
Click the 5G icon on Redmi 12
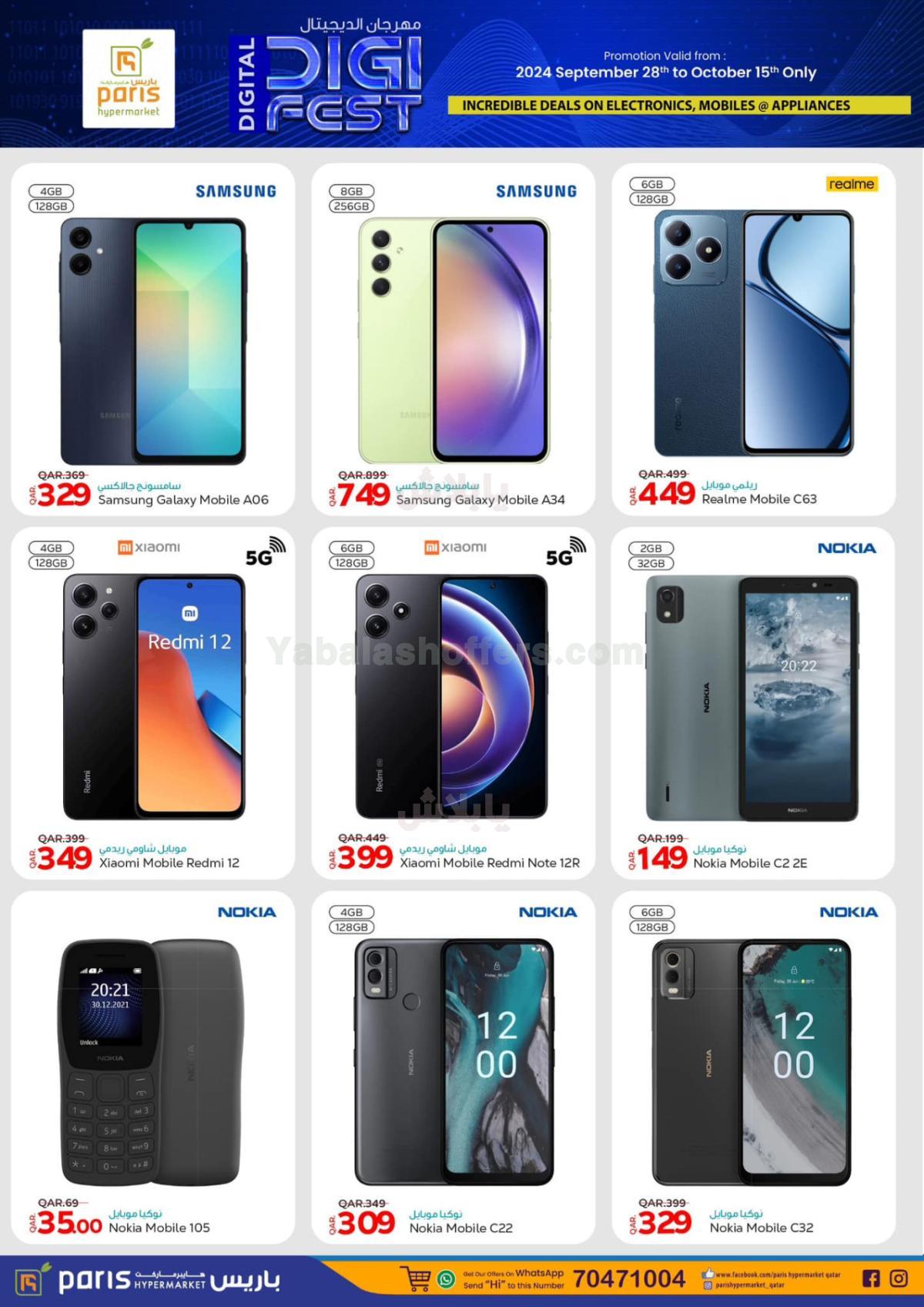tap(266, 551)
